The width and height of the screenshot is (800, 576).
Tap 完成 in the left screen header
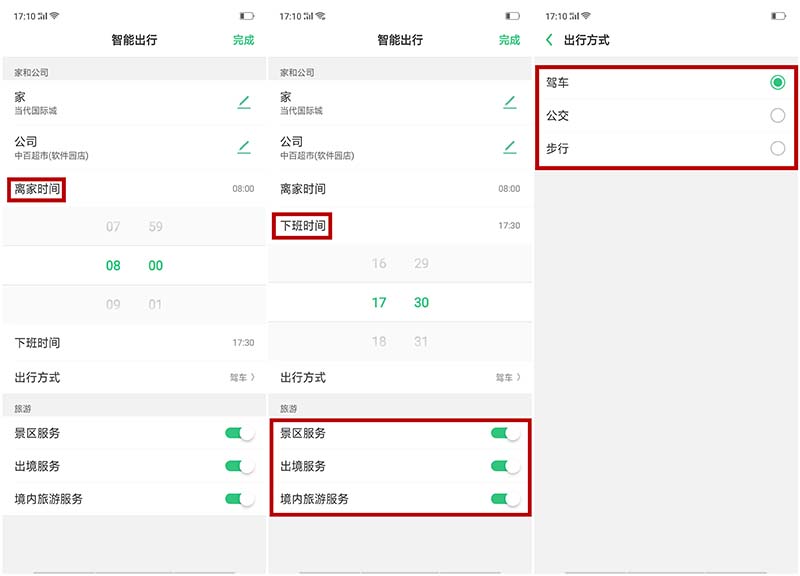coord(243,40)
